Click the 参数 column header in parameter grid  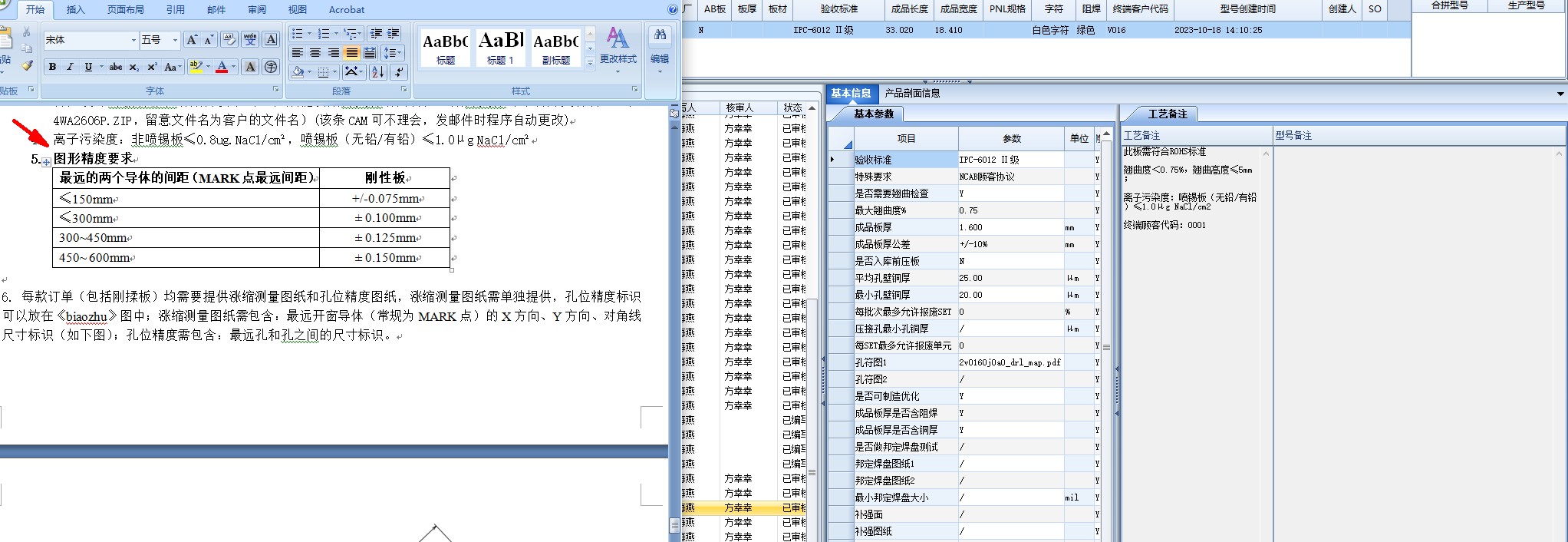click(x=1012, y=138)
